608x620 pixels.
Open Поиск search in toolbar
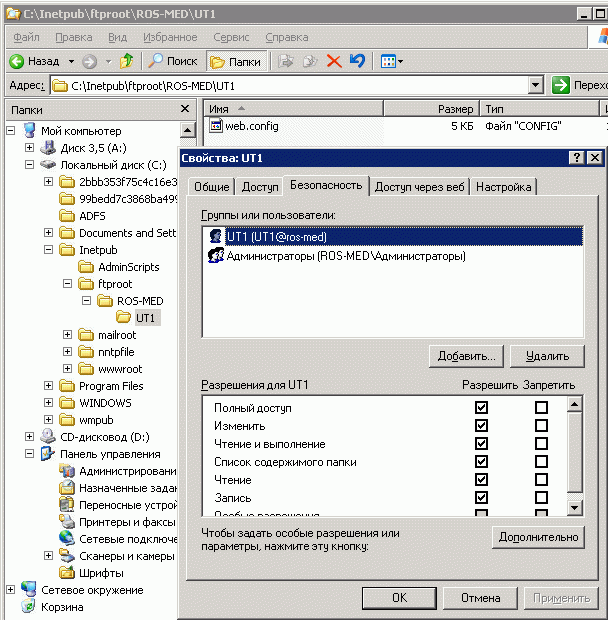point(172,61)
